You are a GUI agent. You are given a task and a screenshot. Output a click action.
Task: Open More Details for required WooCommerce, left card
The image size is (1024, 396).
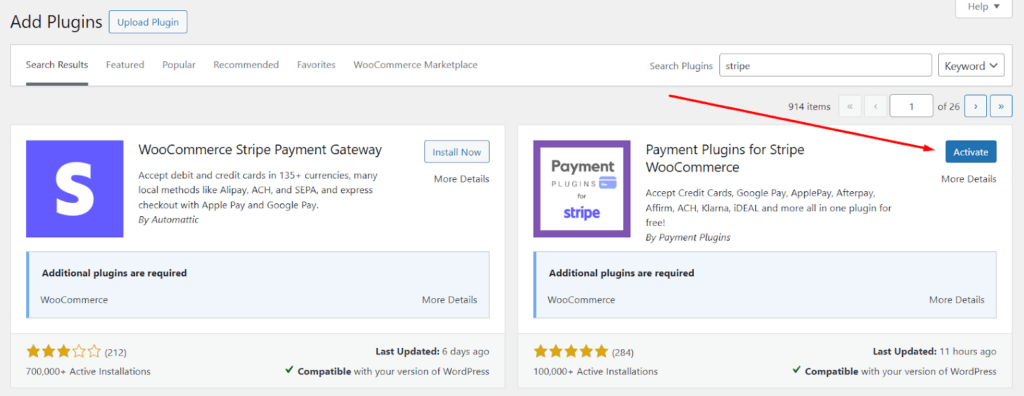coord(449,300)
